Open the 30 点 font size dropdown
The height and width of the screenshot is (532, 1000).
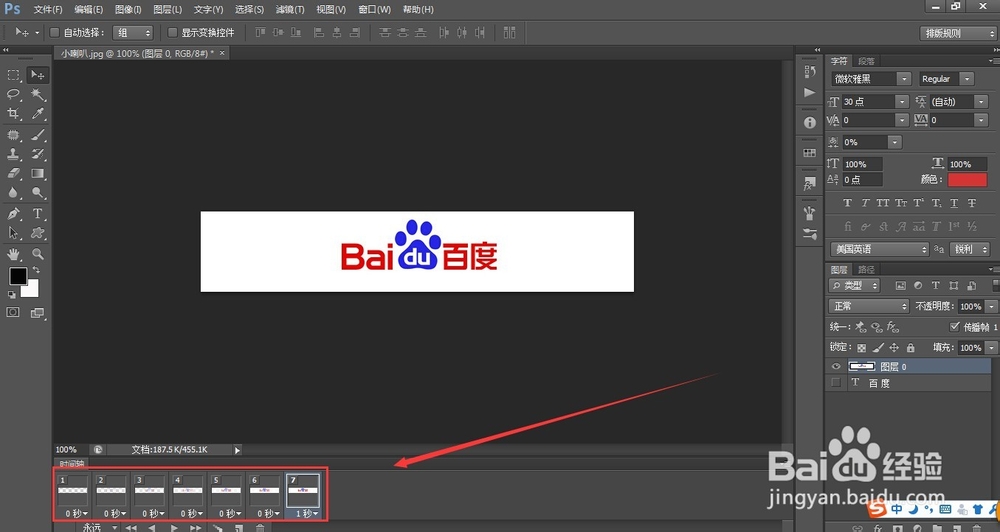pyautogui.click(x=901, y=101)
